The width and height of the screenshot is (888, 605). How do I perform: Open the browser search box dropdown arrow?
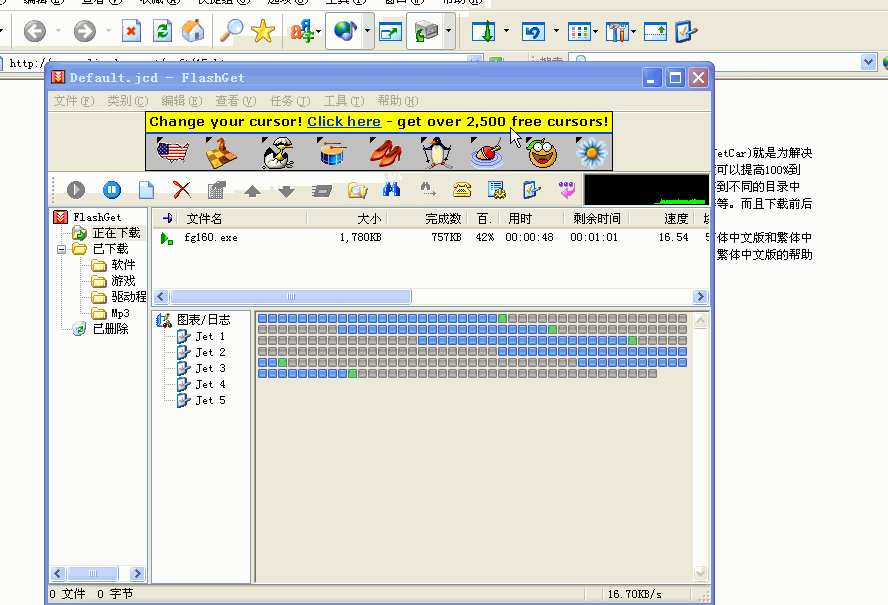[x=868, y=61]
